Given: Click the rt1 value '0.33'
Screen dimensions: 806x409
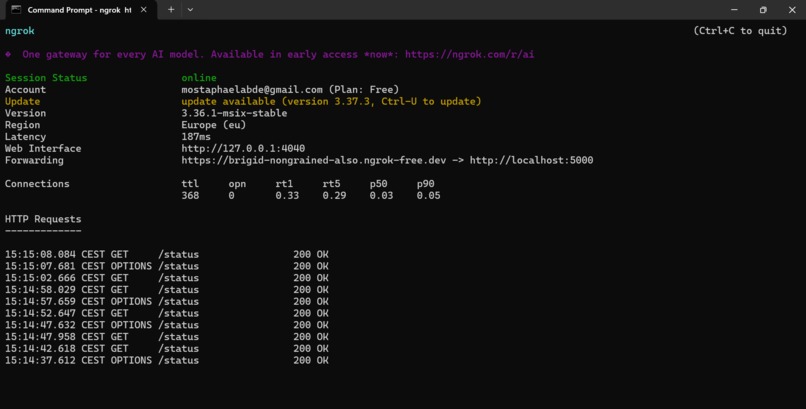Looking at the screenshot, I should pos(287,196).
